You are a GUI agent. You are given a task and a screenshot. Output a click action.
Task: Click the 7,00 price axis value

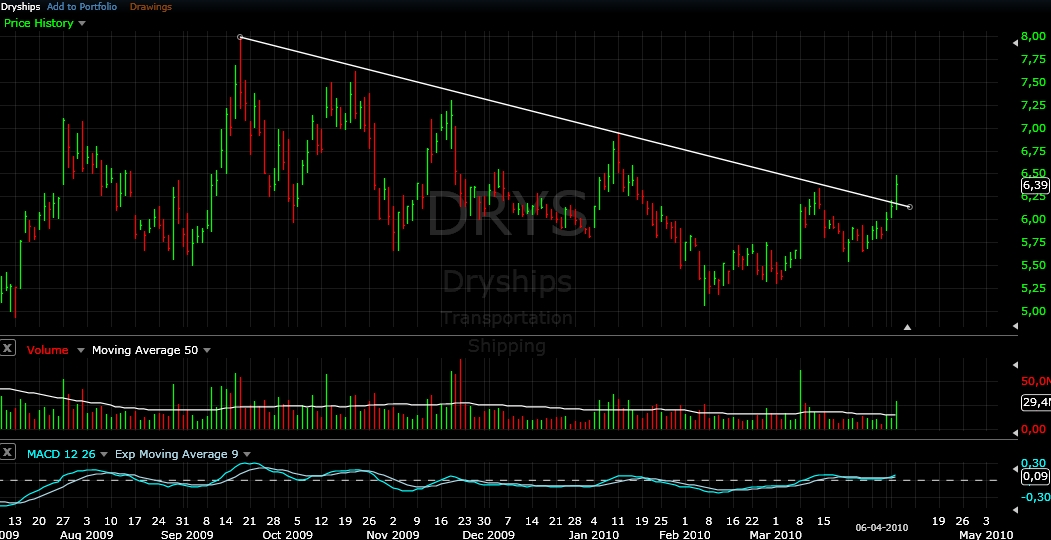tap(1033, 128)
